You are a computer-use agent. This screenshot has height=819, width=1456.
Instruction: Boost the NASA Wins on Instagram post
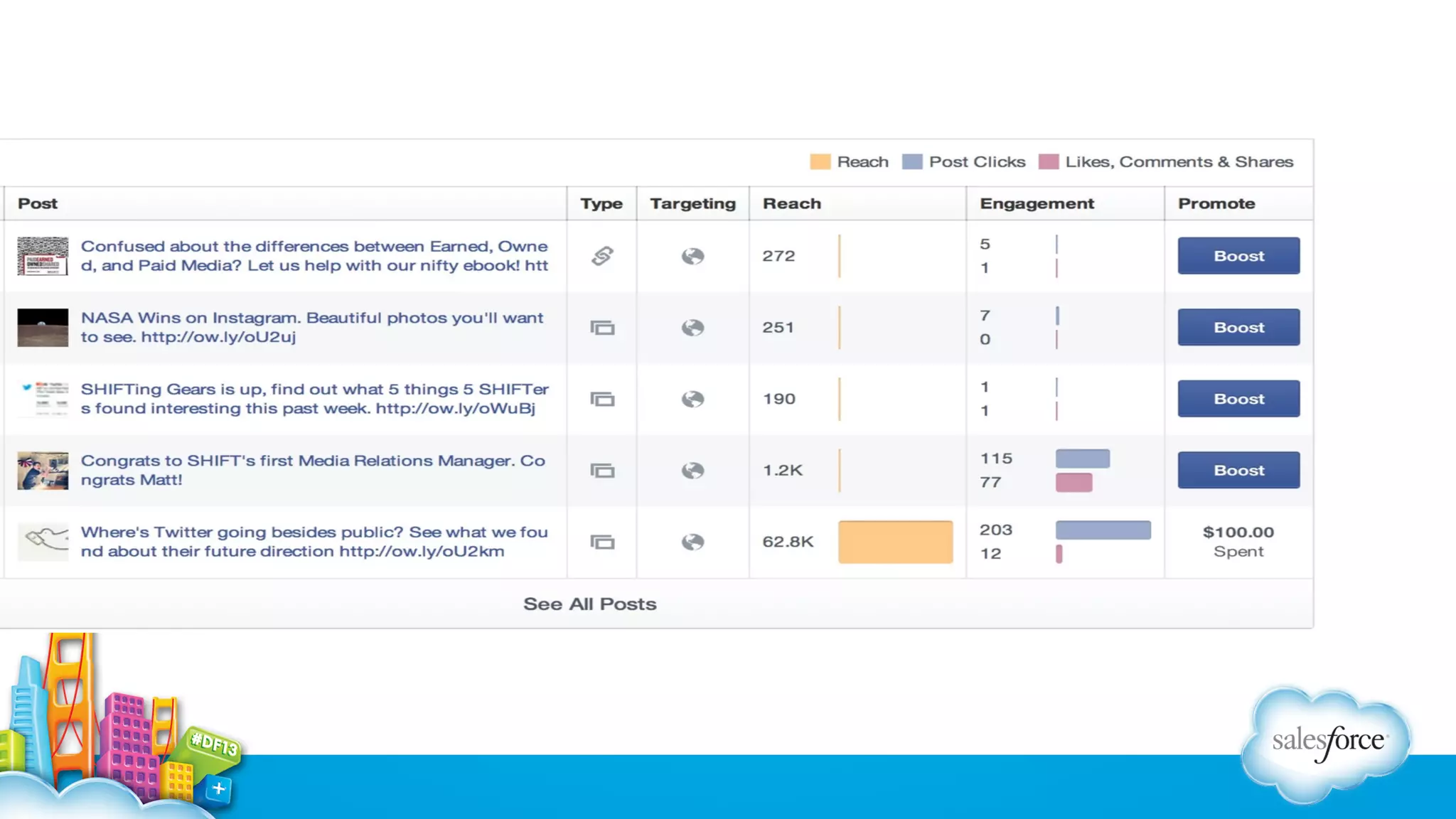(x=1238, y=328)
